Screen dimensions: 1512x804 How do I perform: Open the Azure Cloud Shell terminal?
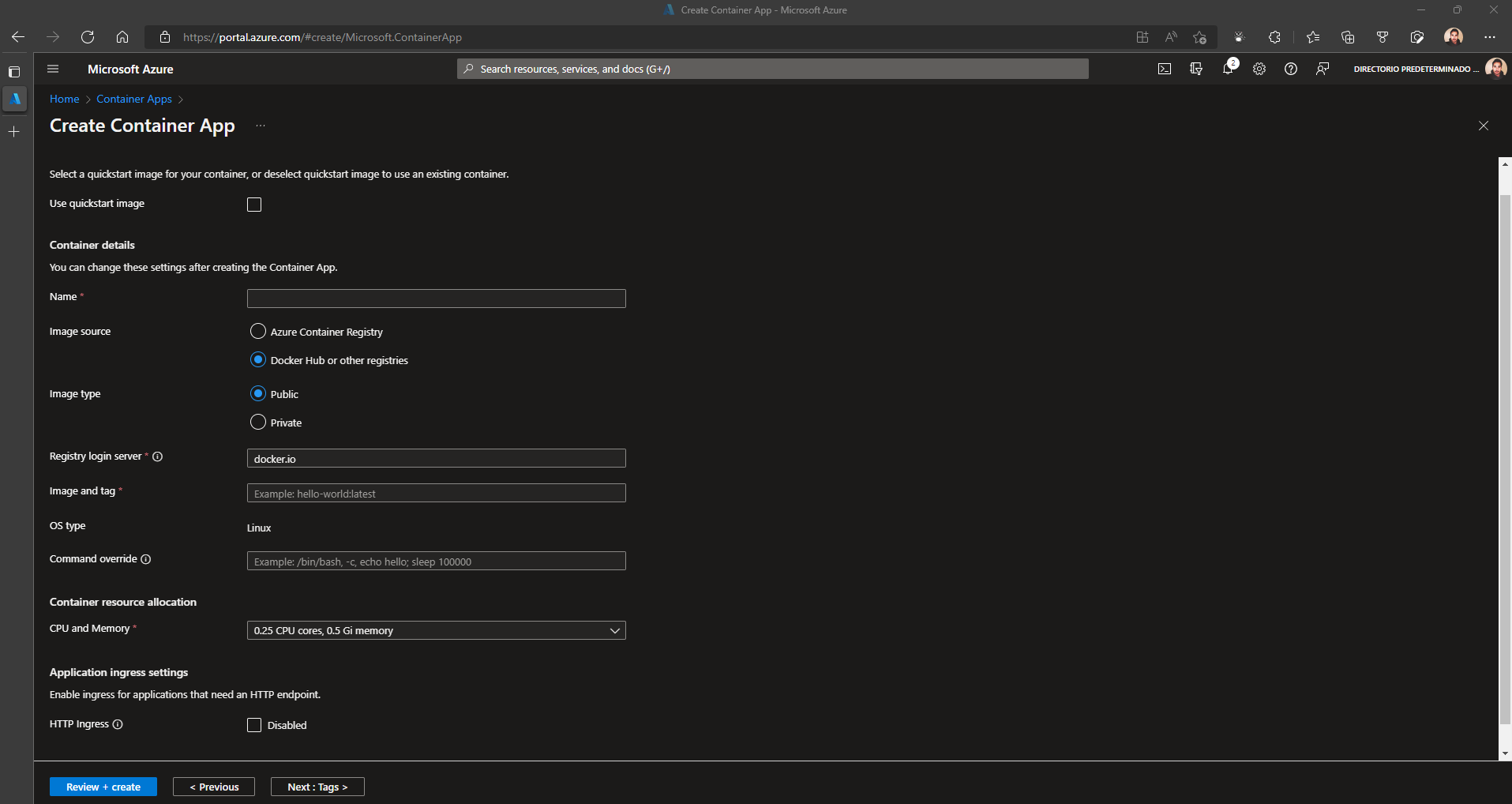point(1165,69)
